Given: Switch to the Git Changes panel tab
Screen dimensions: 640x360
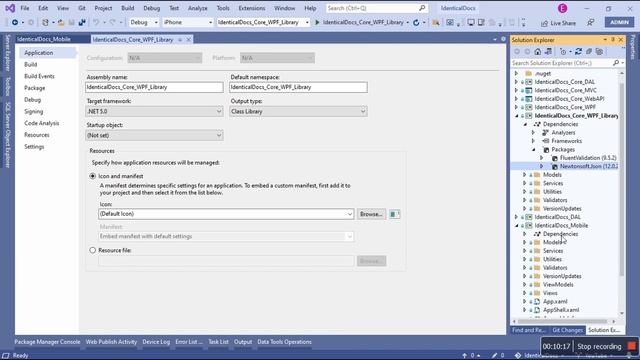Looking at the screenshot, I should click(567, 330).
